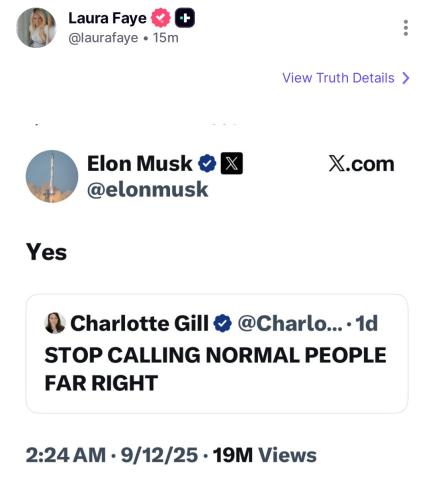Click the dark plus badge next to Laura Faye
Viewport: 434px width, 500px height.
click(185, 18)
